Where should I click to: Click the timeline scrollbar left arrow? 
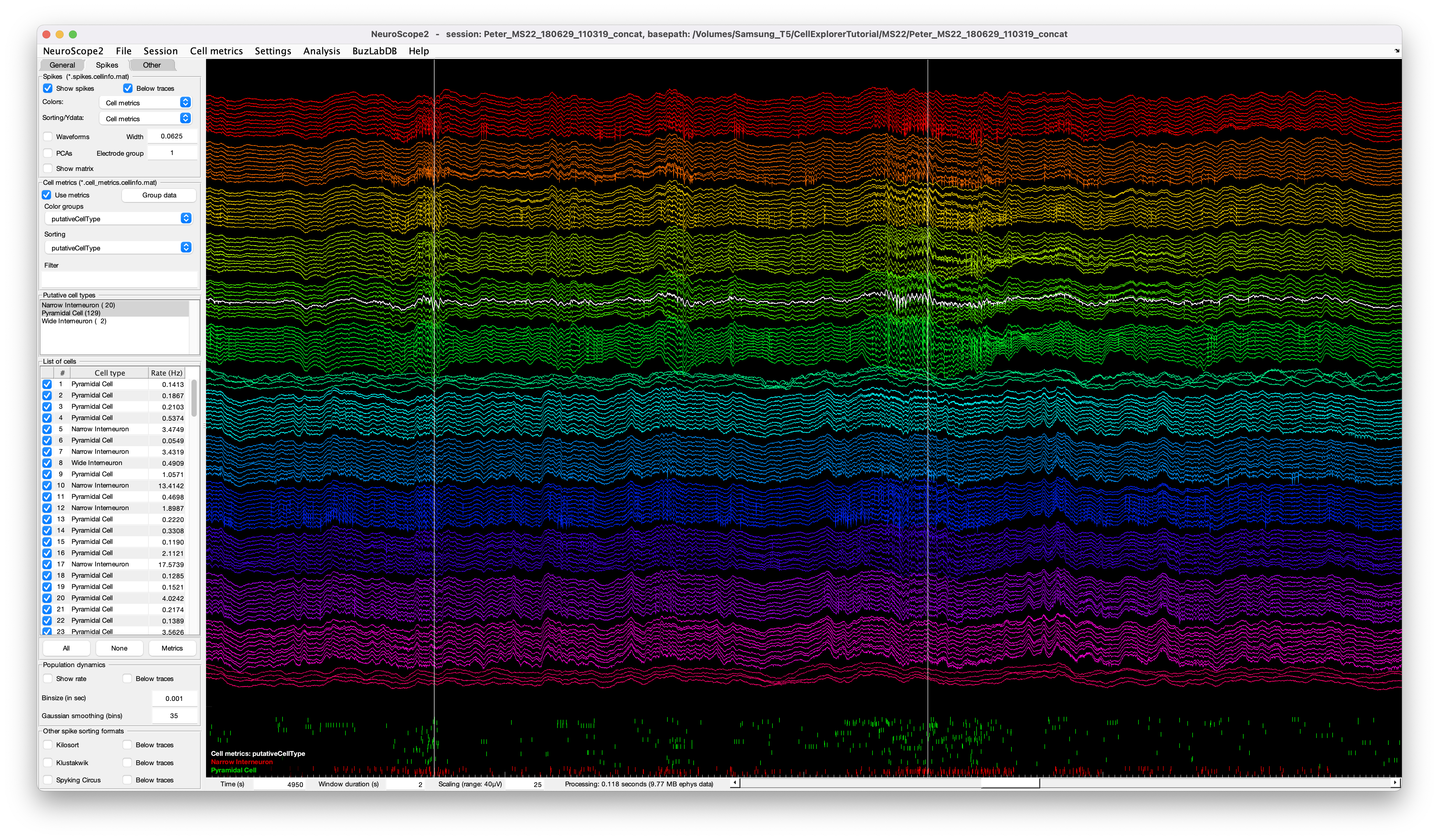point(735,783)
